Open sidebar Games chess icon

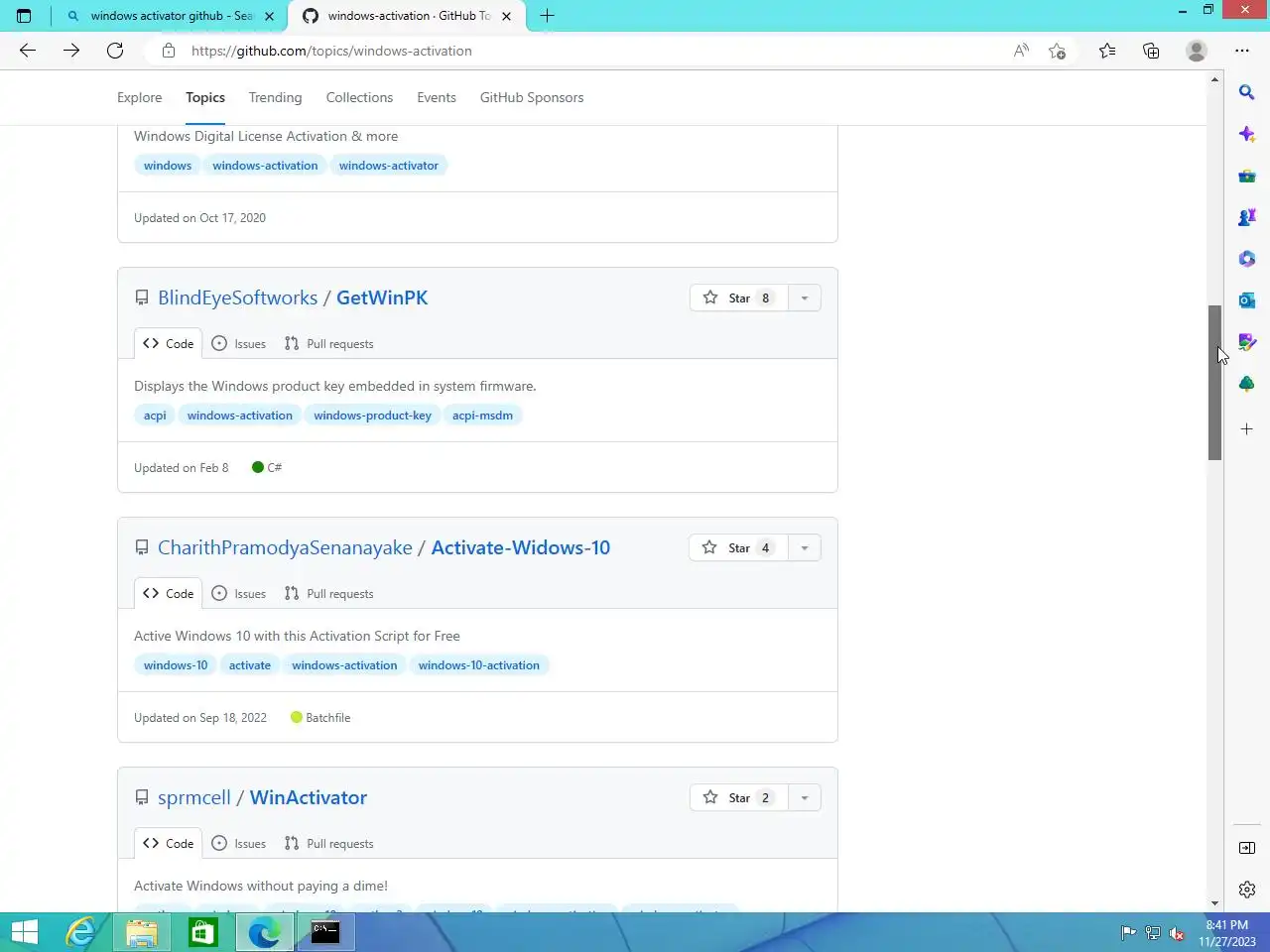(1247, 217)
